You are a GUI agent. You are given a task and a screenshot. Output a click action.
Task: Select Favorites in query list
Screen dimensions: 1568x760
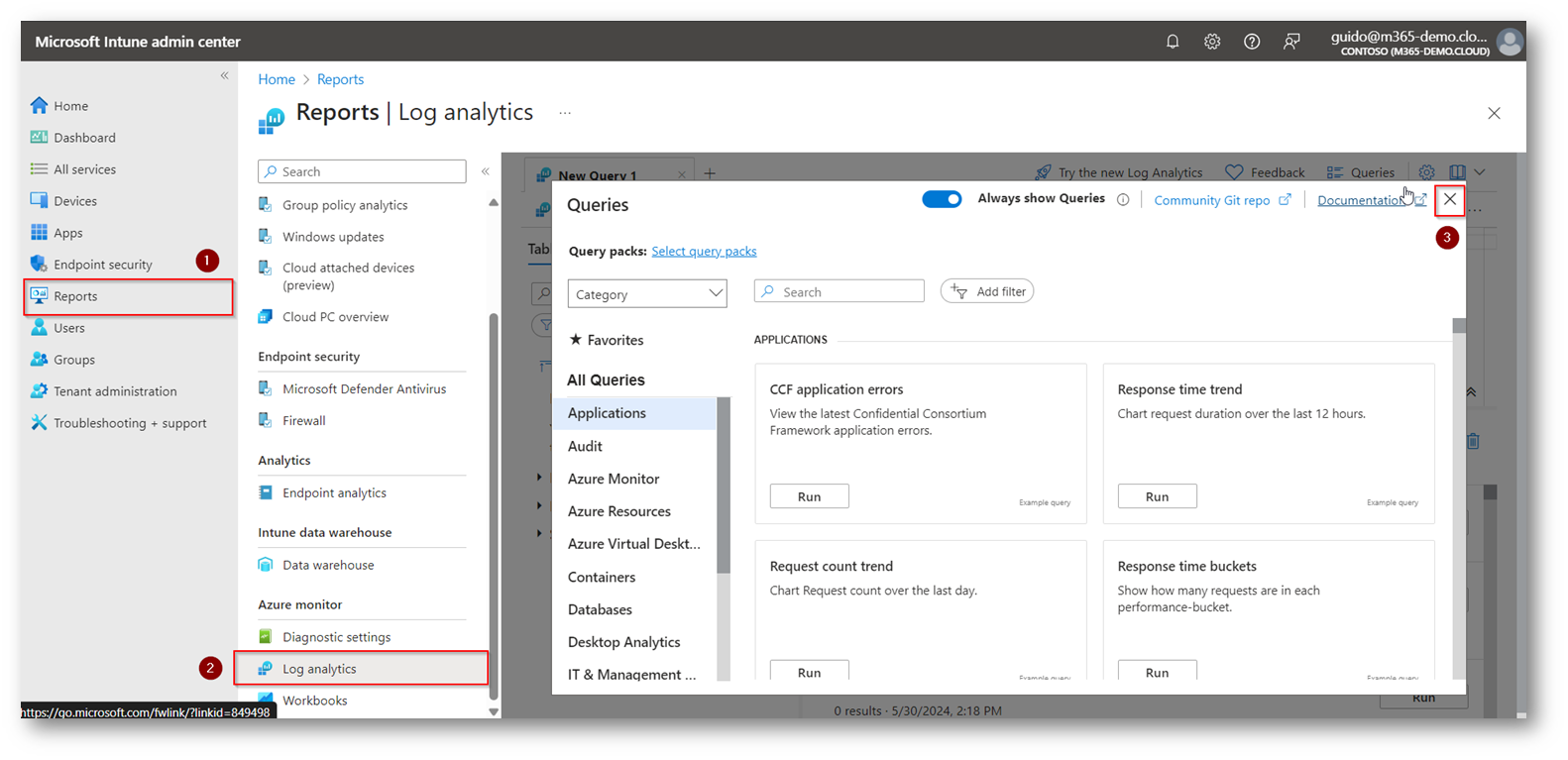[606, 340]
